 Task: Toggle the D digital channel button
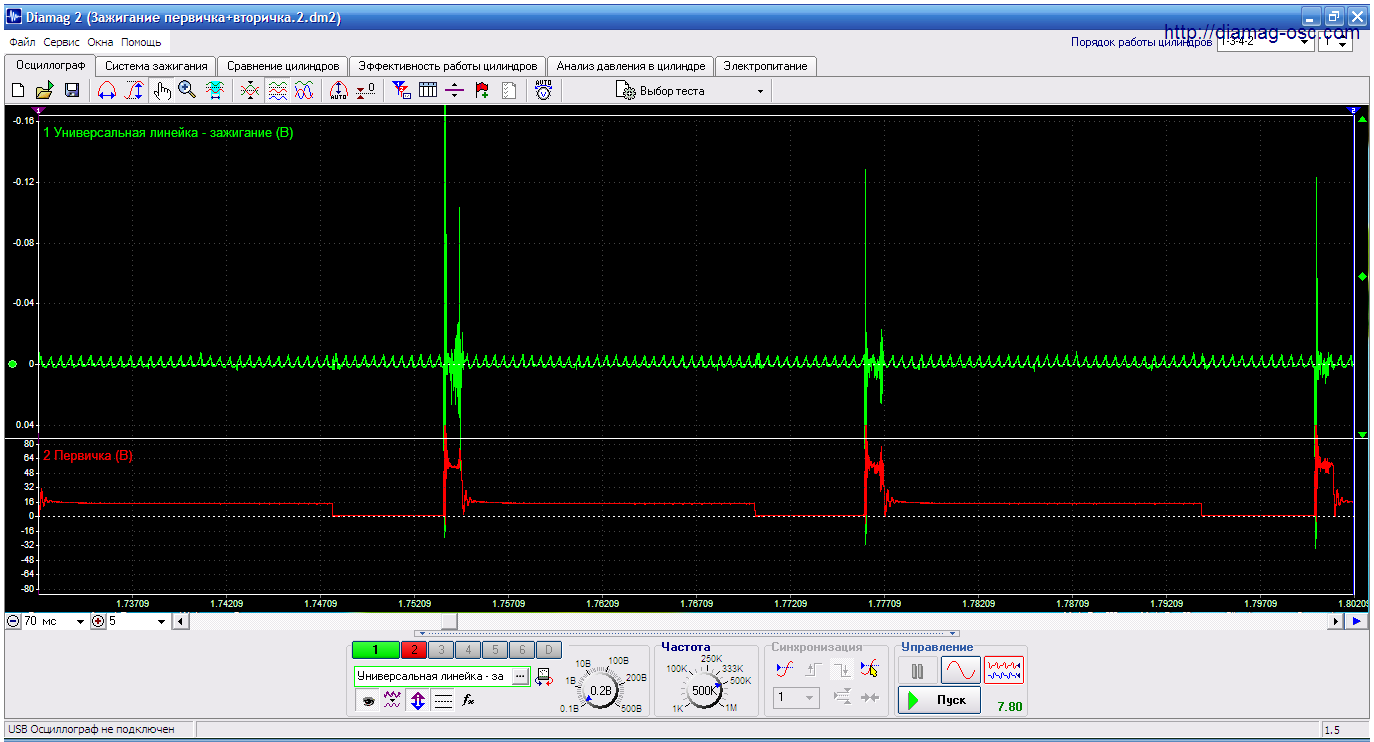548,650
